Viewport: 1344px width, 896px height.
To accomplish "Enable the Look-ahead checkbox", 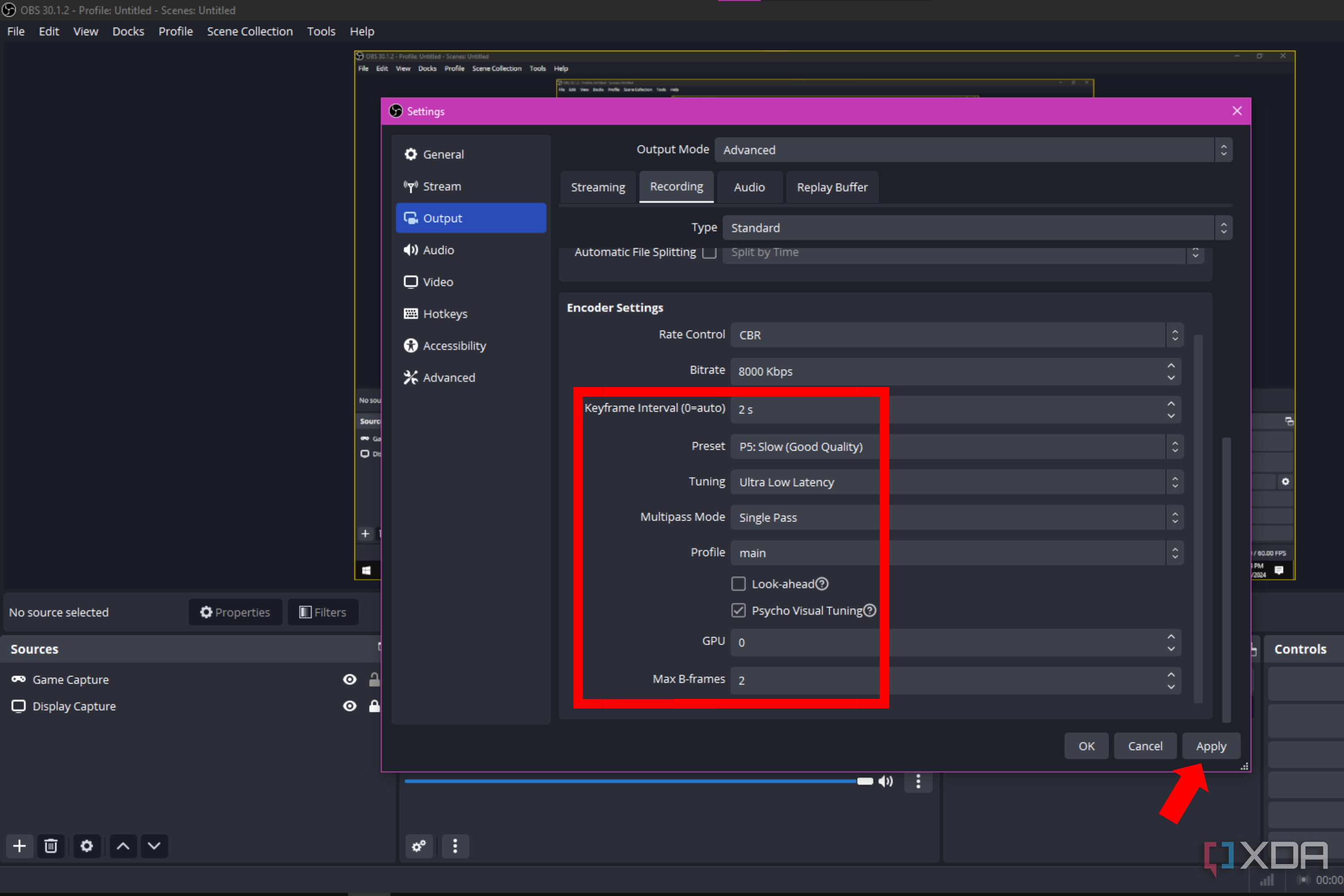I will pos(738,583).
